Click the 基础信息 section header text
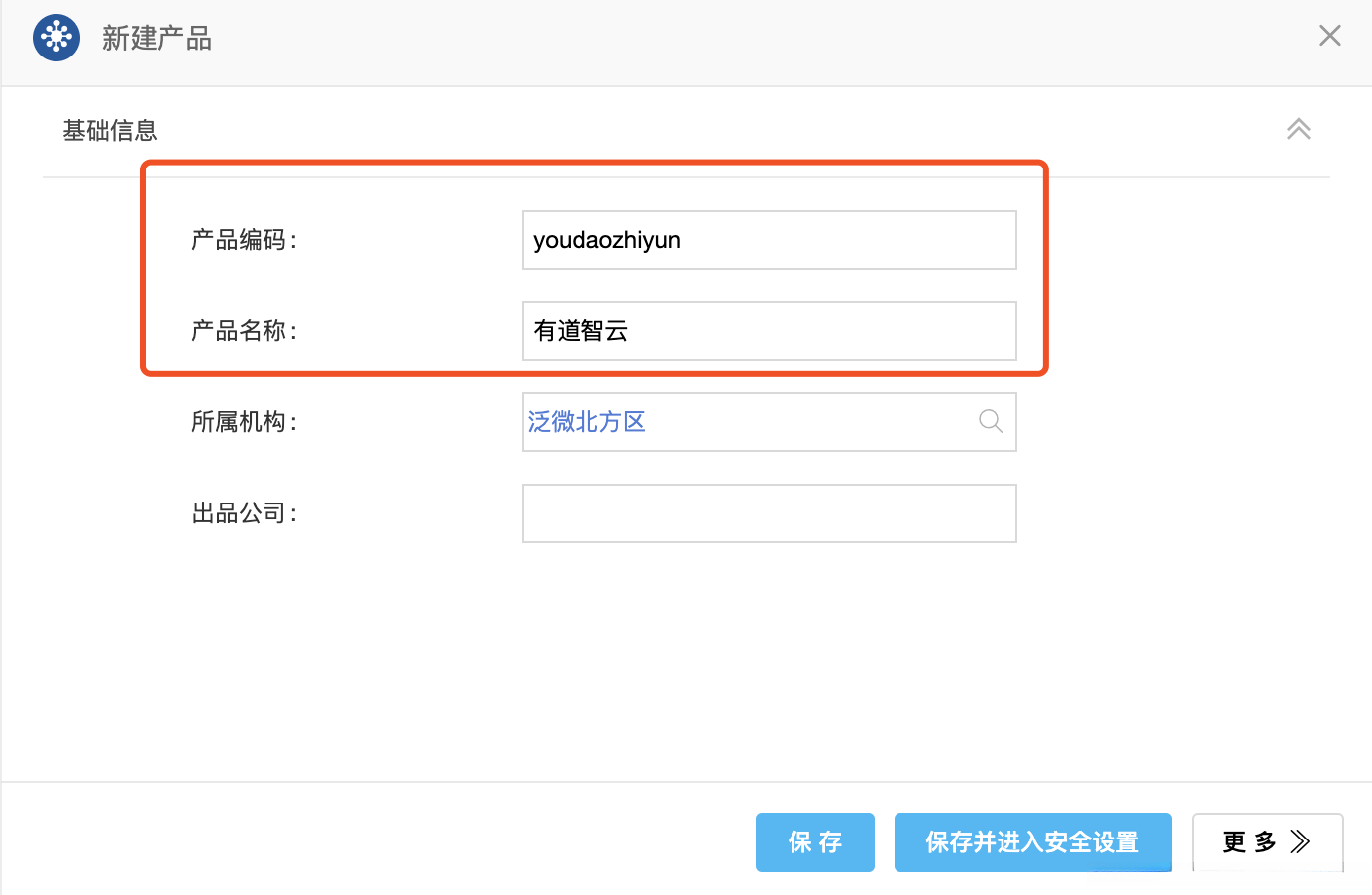 110,131
